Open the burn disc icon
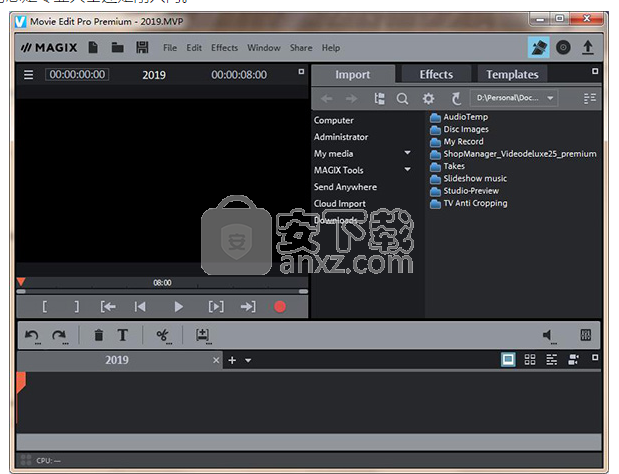 (x=563, y=48)
